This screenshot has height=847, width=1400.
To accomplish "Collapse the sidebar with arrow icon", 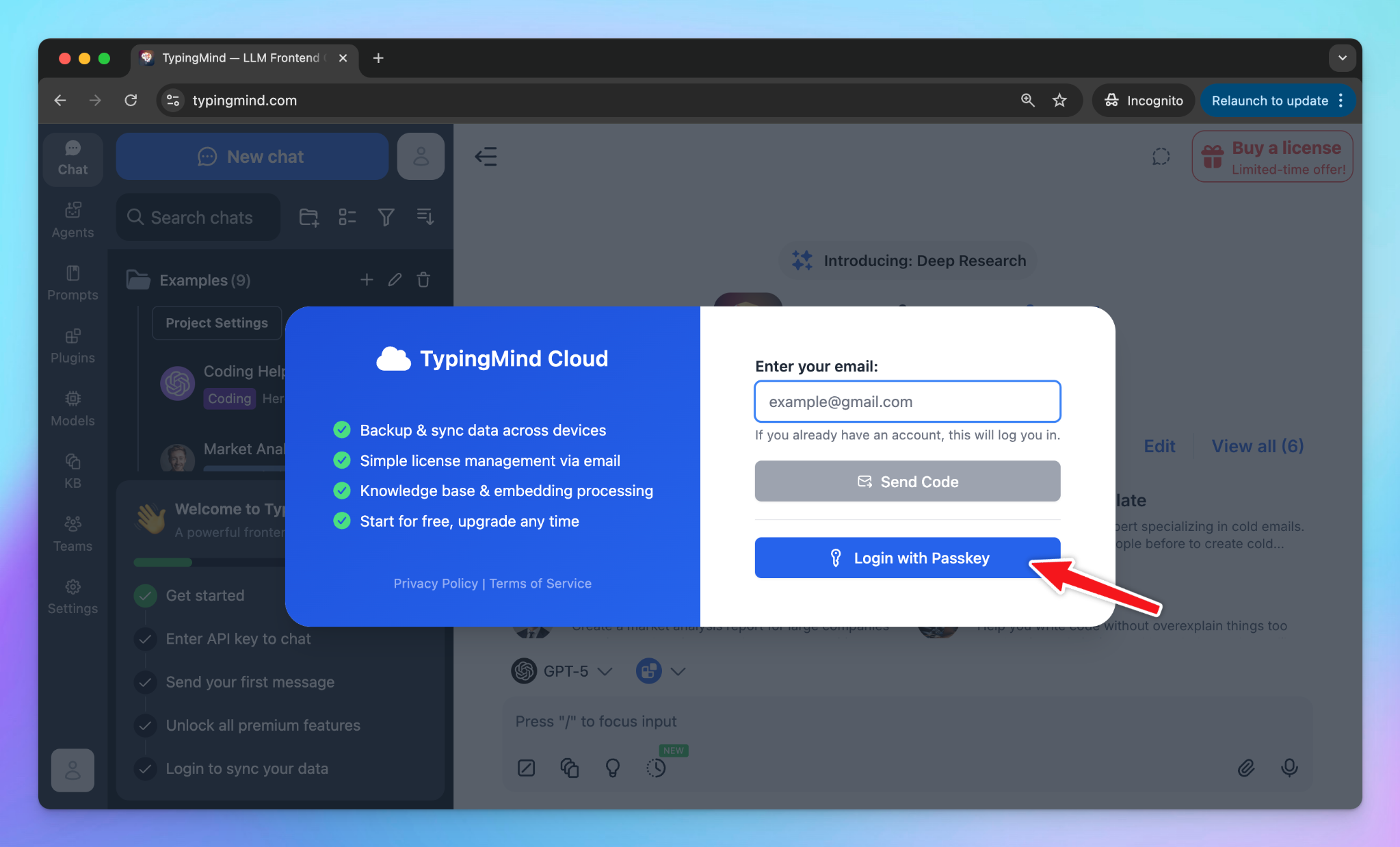I will click(486, 157).
